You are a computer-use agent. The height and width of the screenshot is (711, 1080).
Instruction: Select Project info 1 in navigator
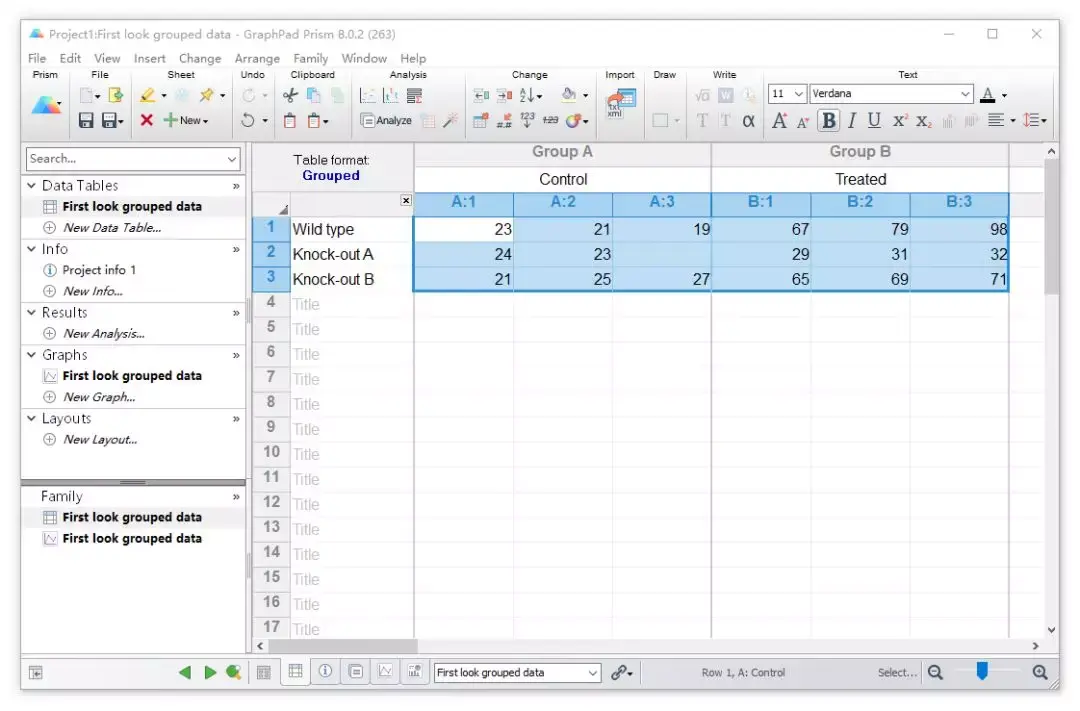[x=99, y=270]
